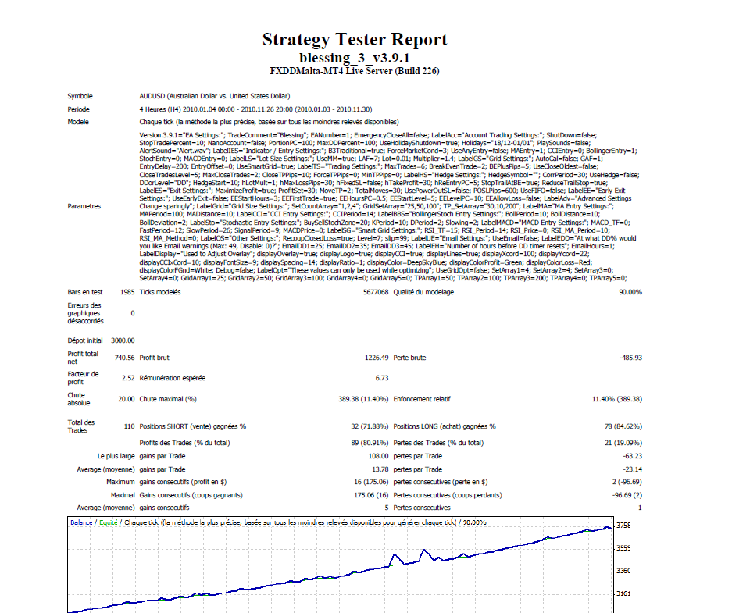Click the "Le plus large" row header
The height and width of the screenshot is (613, 750).
[x=116, y=456]
